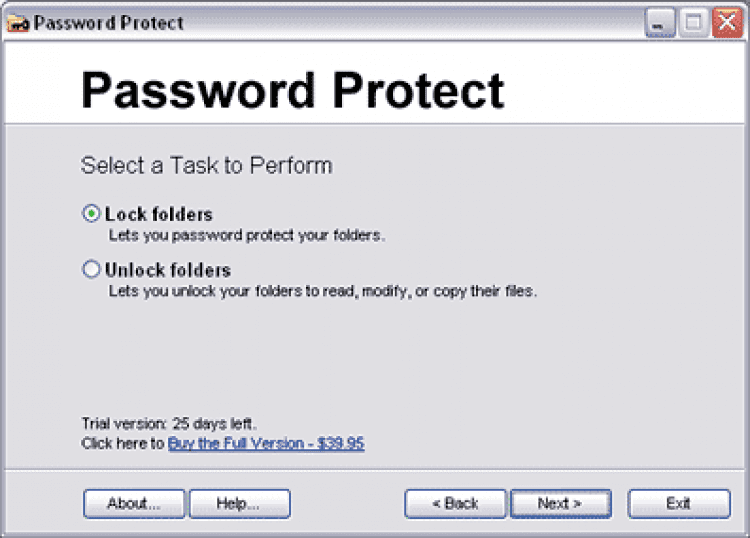Screen dimensions: 750x538
Task: Click the bold "Lock folders" label
Action: tap(159, 214)
